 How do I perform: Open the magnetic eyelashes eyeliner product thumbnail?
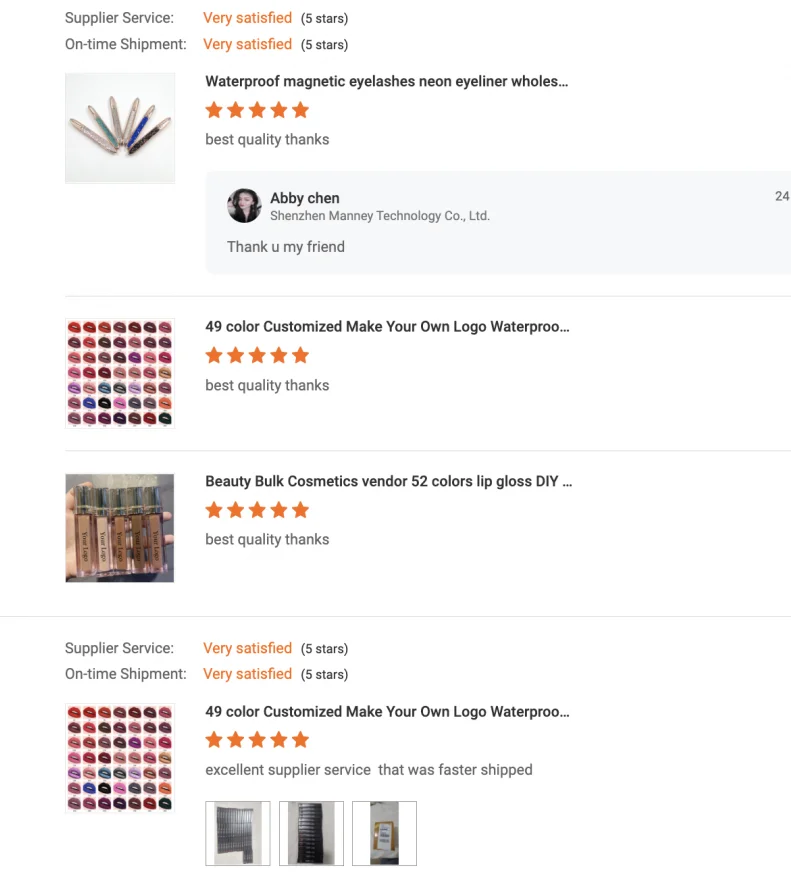click(120, 128)
